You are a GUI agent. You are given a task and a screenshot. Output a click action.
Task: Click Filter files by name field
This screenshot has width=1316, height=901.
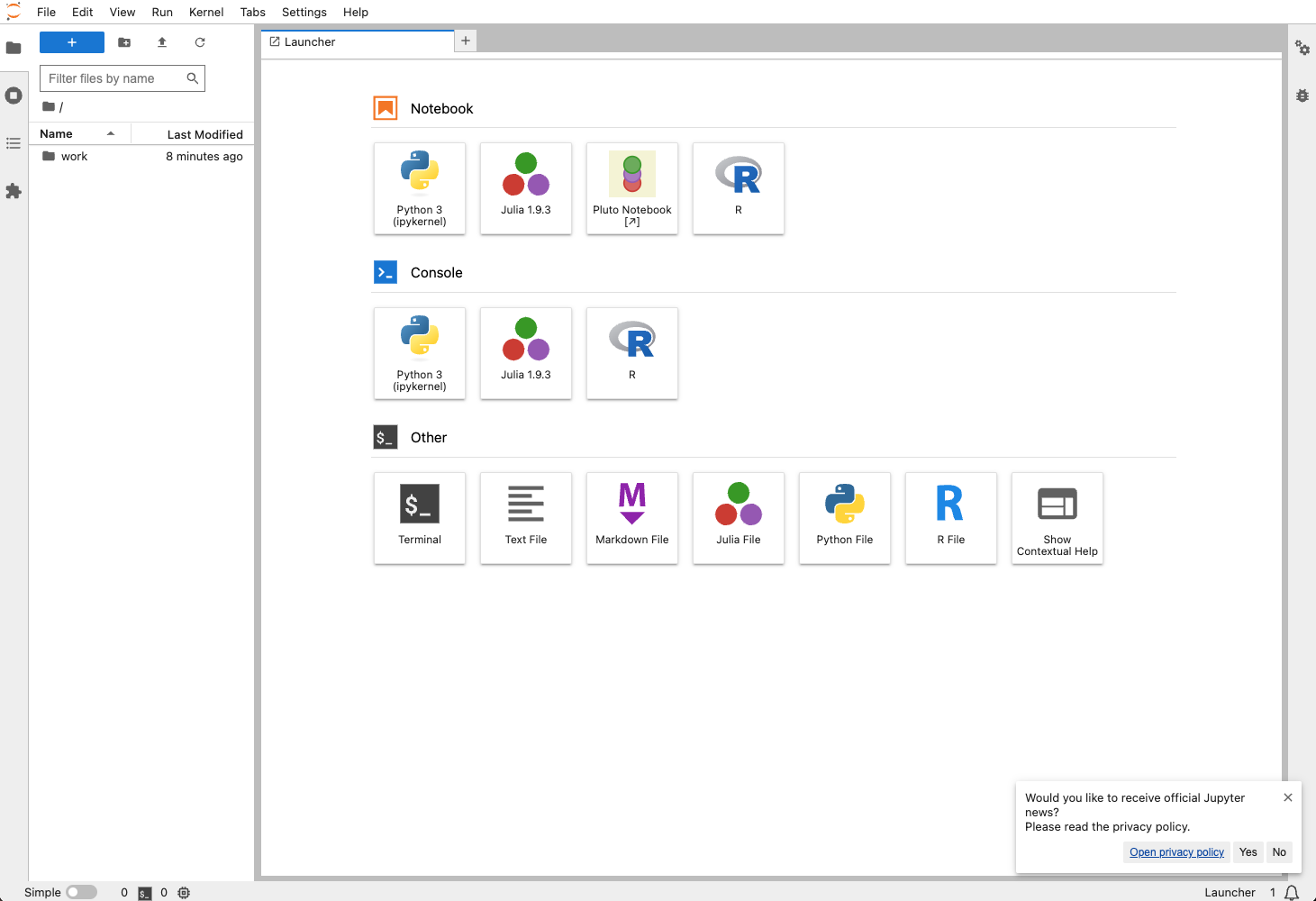pyautogui.click(x=123, y=78)
